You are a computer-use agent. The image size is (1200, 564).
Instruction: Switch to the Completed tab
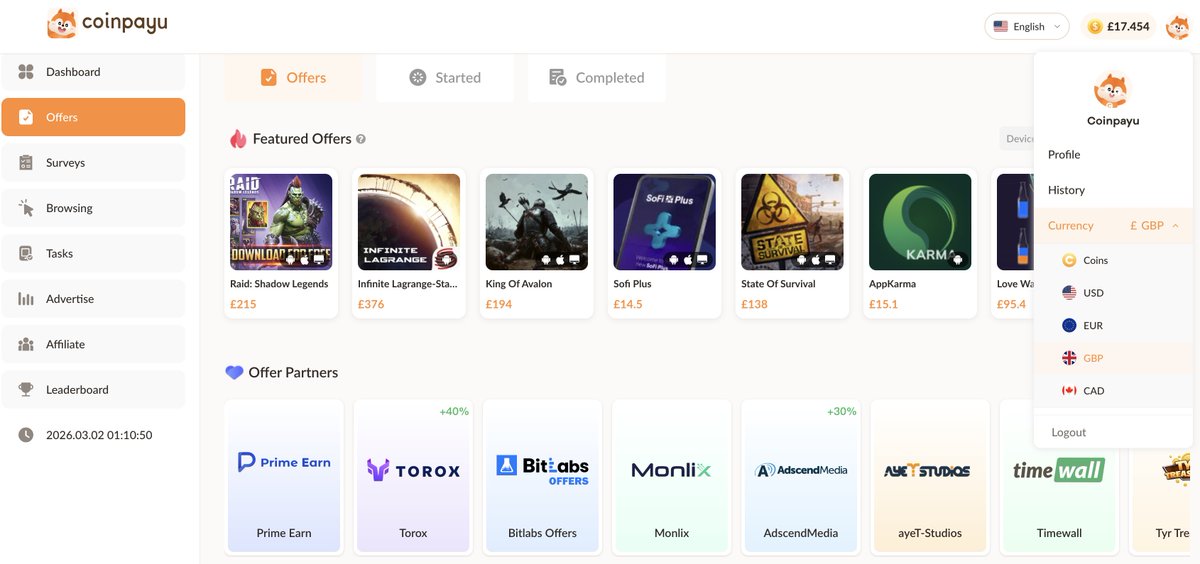597,77
